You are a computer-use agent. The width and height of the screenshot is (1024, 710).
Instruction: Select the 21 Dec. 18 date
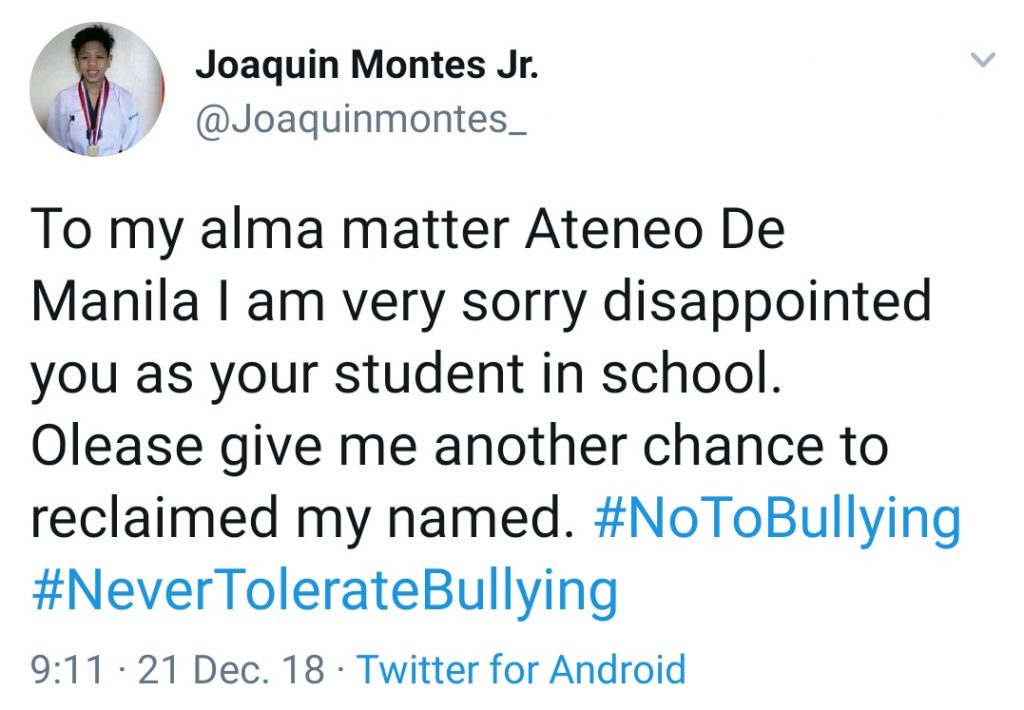coord(231,669)
